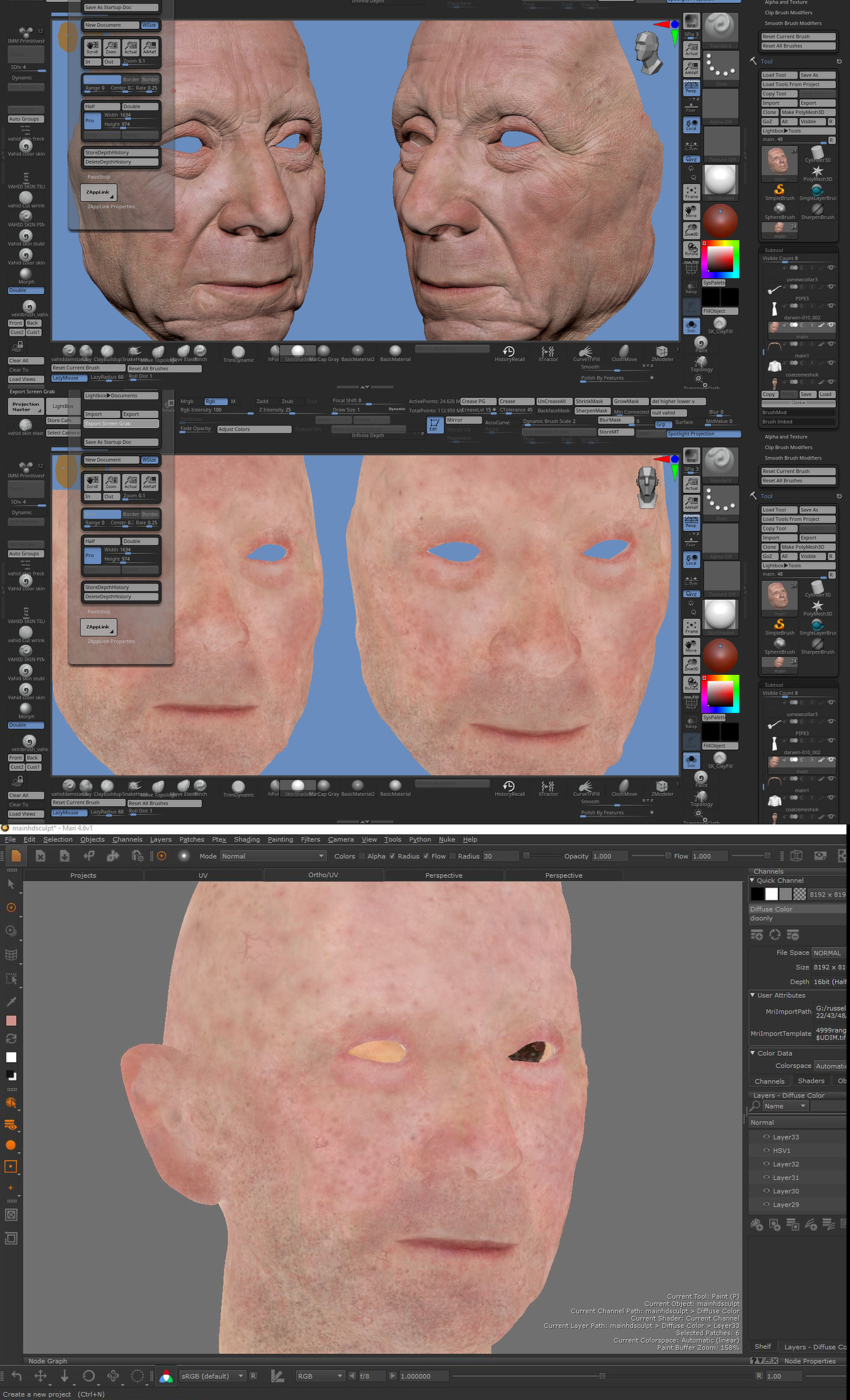The height and width of the screenshot is (1400, 850).
Task: Click the orange square tool in Mari's sidebar
Action: pyautogui.click(x=11, y=1166)
